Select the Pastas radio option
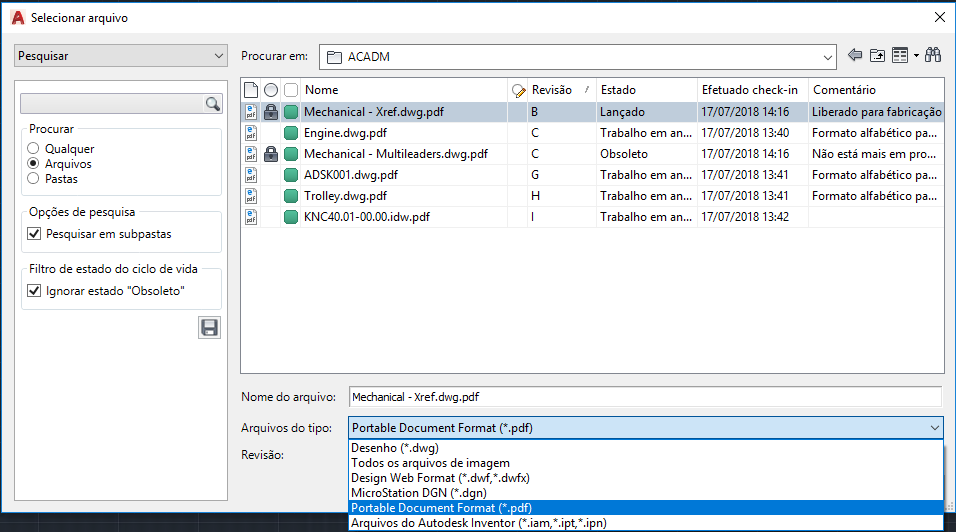Image resolution: width=956 pixels, height=532 pixels. coord(33,179)
